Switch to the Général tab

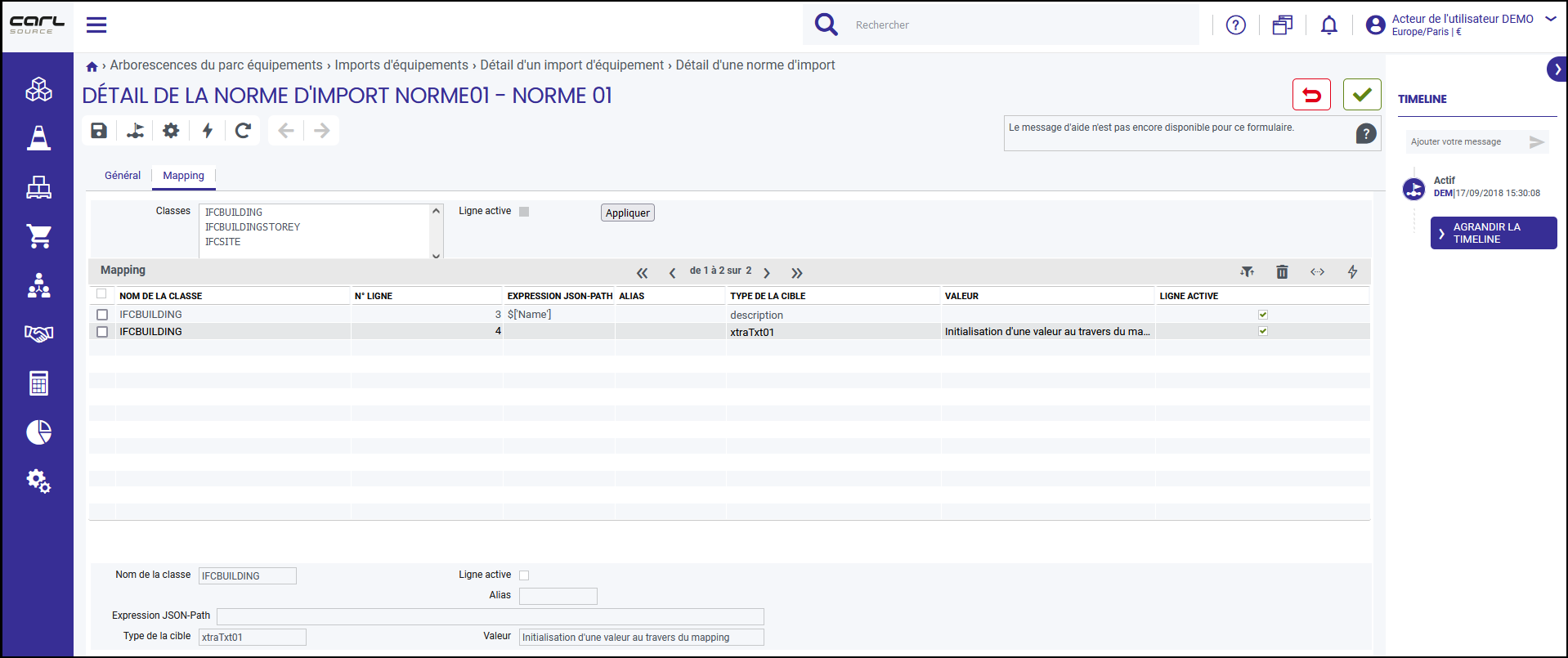point(123,176)
